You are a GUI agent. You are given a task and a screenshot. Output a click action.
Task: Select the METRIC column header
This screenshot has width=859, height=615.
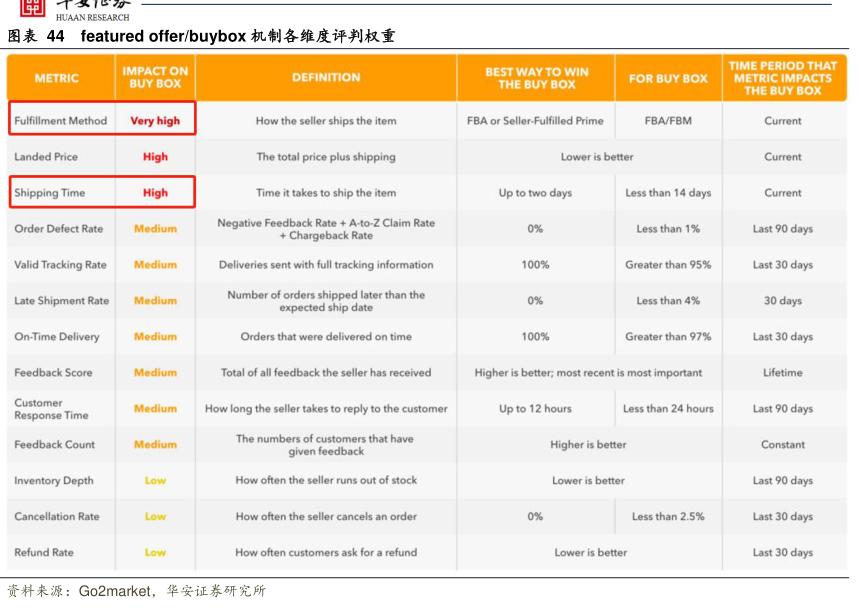pyautogui.click(x=57, y=78)
